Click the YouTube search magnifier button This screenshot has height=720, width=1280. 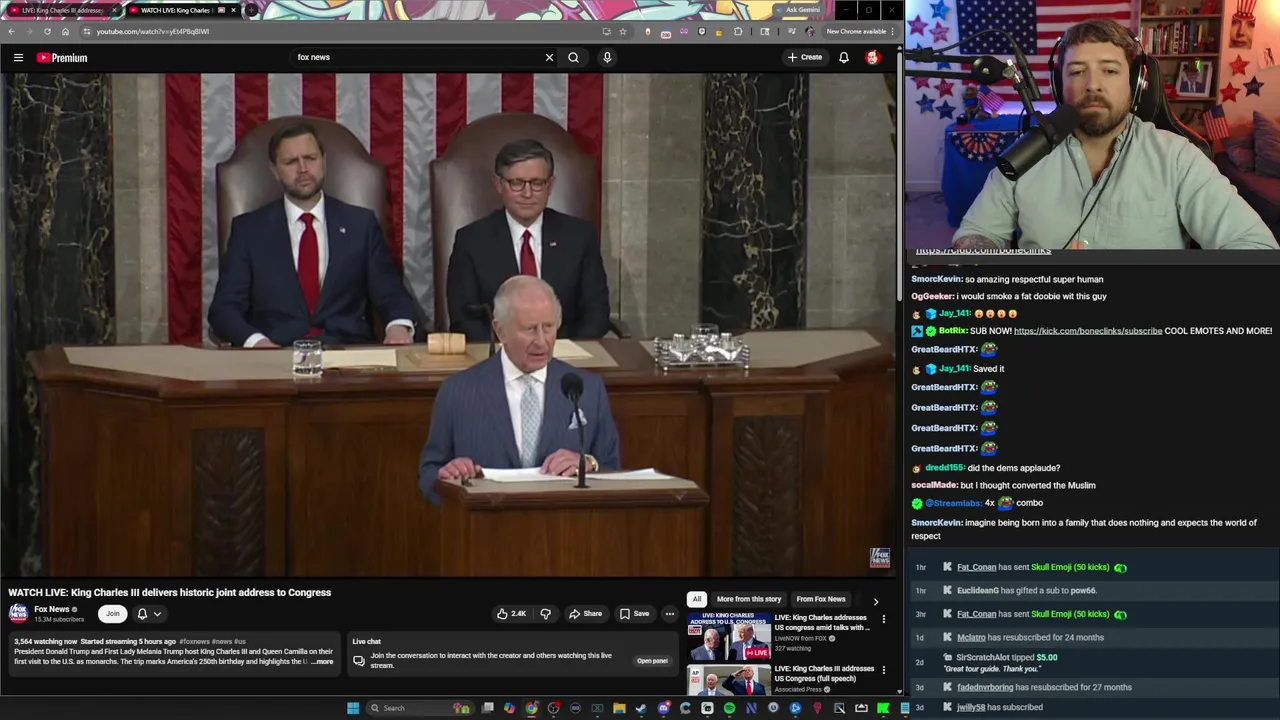573,58
